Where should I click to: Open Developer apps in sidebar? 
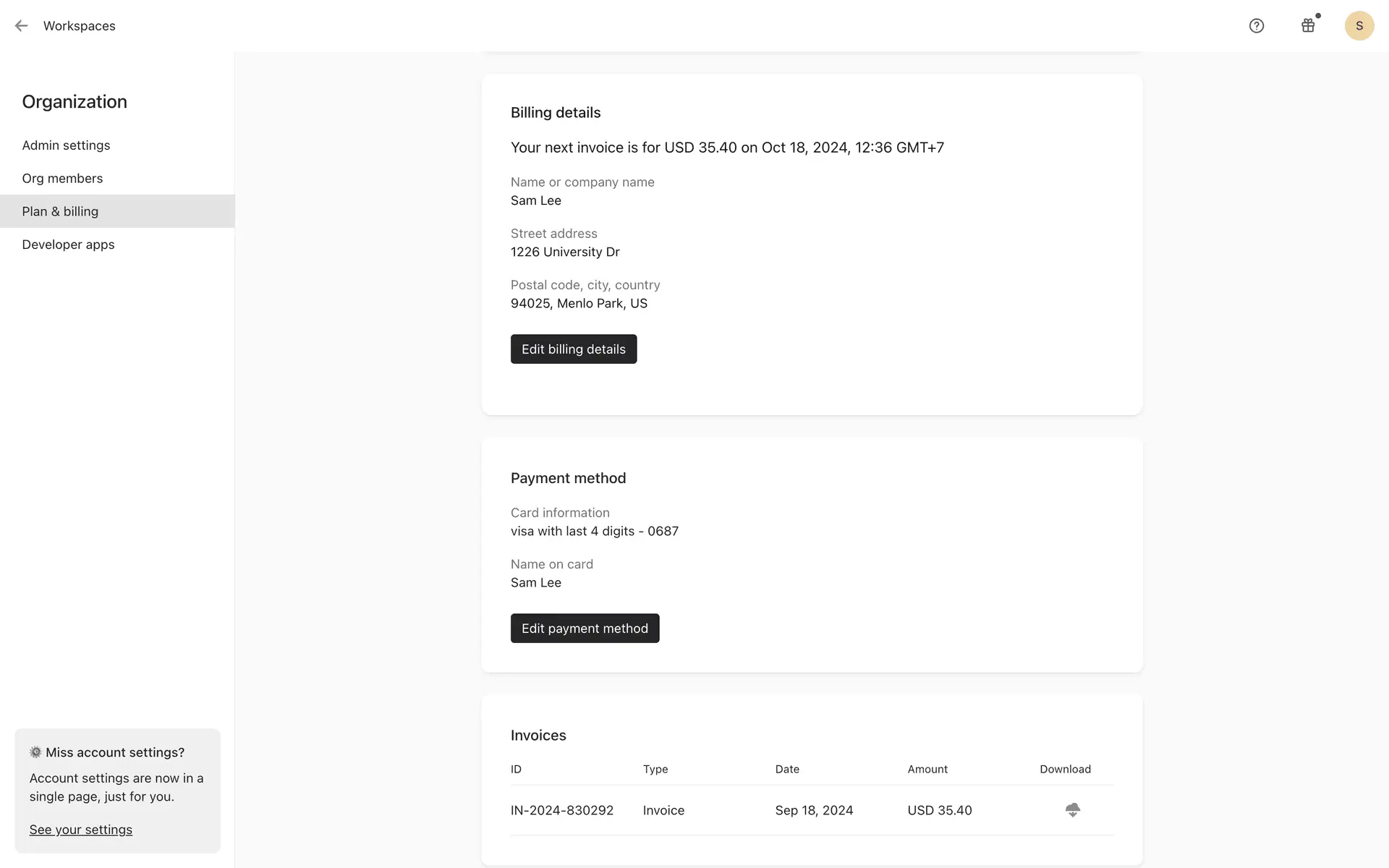[x=68, y=244]
